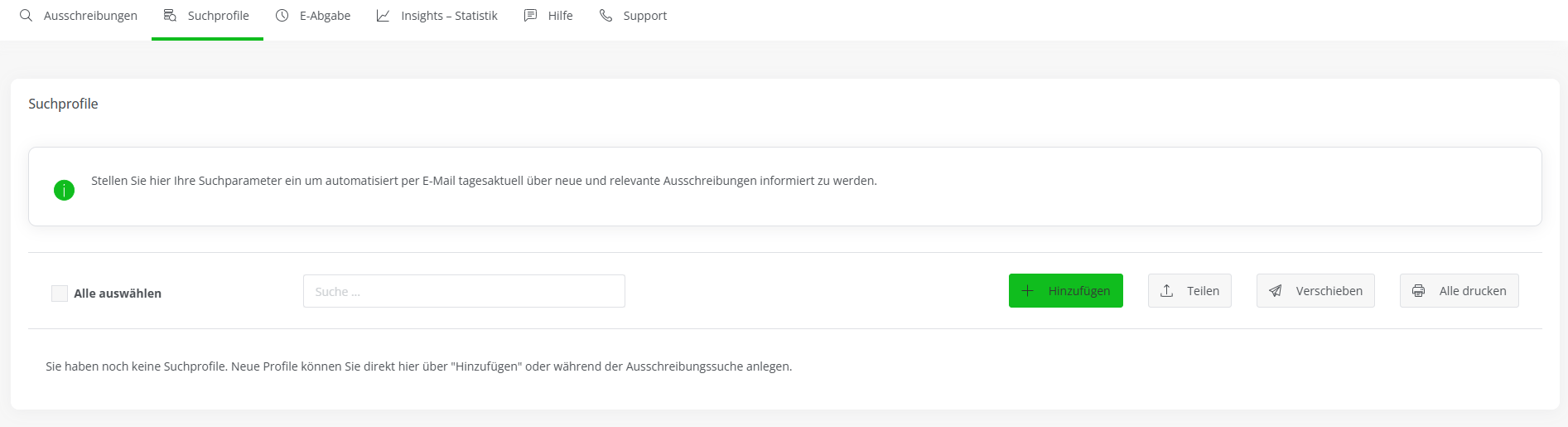Tick the Alle auswählen checkbox
Image resolution: width=1568 pixels, height=427 pixels.
point(60,294)
